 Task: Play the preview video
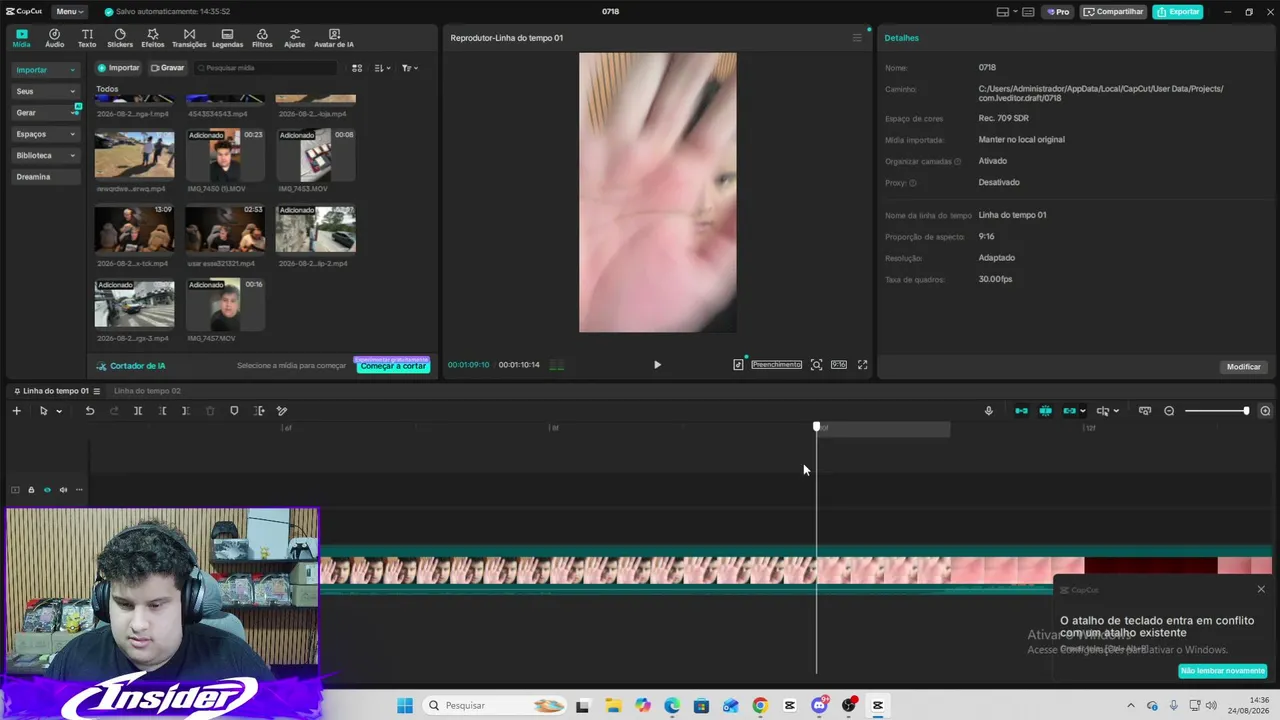(657, 365)
